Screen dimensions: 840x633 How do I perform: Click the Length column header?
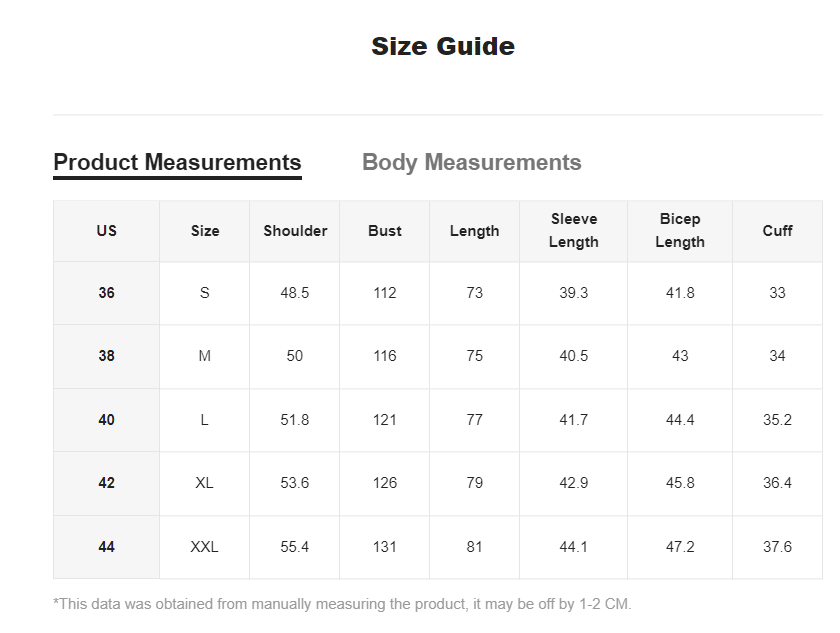[474, 231]
